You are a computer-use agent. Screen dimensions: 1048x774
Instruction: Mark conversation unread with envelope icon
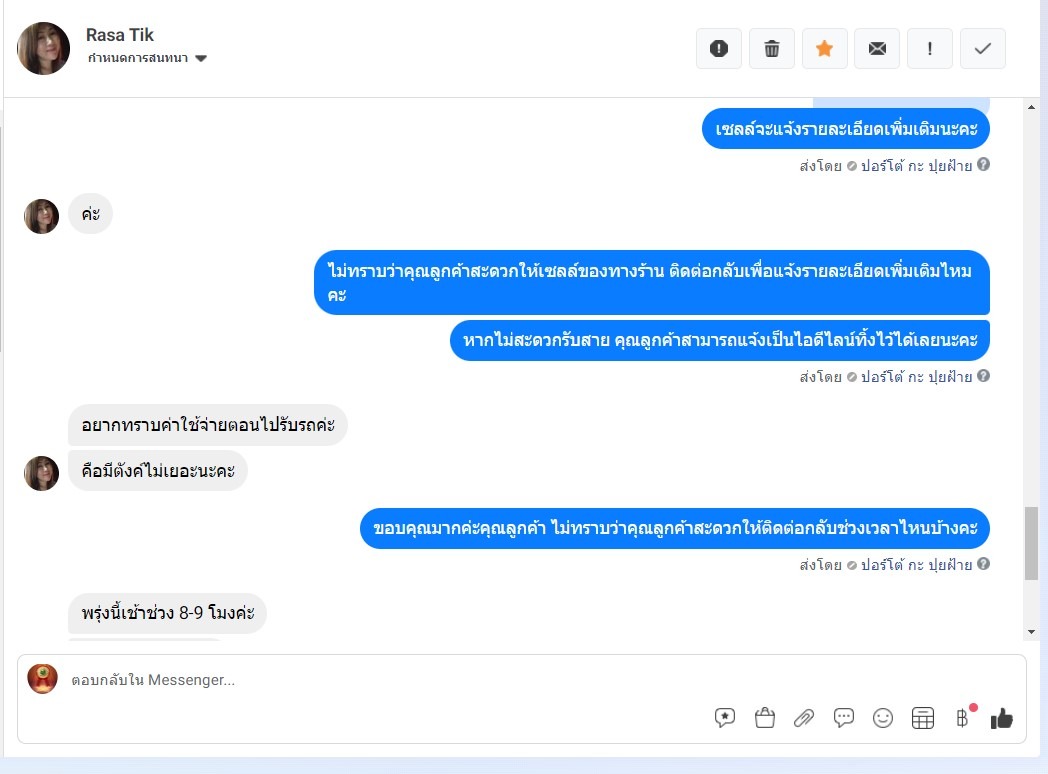point(877,49)
